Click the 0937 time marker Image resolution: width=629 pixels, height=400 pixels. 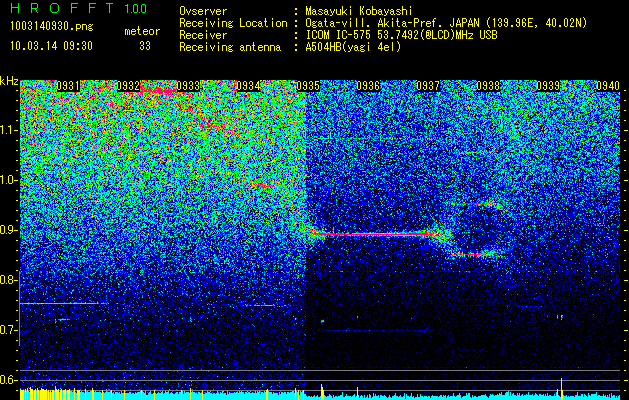[x=428, y=86]
